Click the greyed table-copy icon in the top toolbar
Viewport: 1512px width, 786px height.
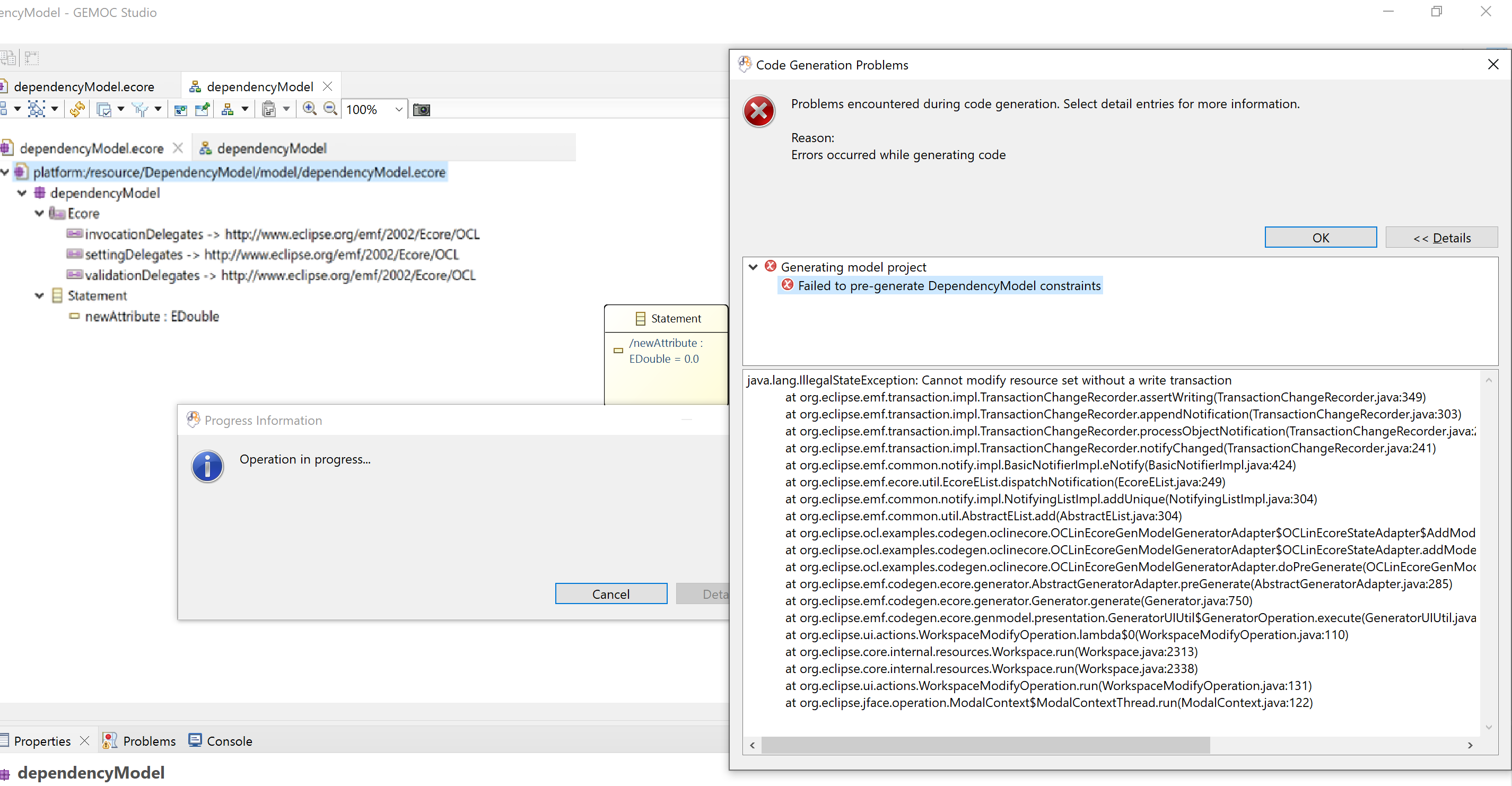click(8, 57)
